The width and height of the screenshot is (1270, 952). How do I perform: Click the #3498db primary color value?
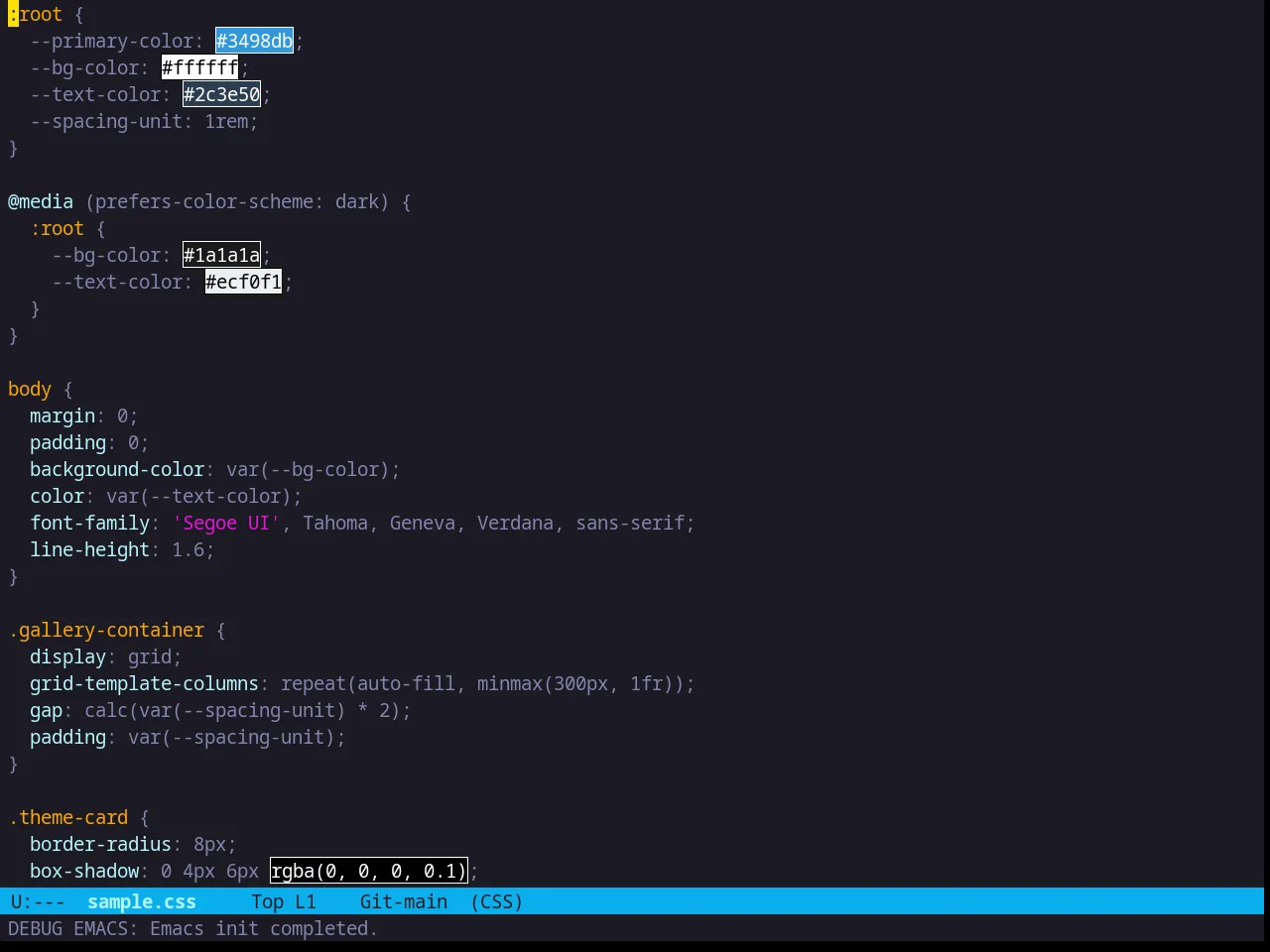[254, 41]
